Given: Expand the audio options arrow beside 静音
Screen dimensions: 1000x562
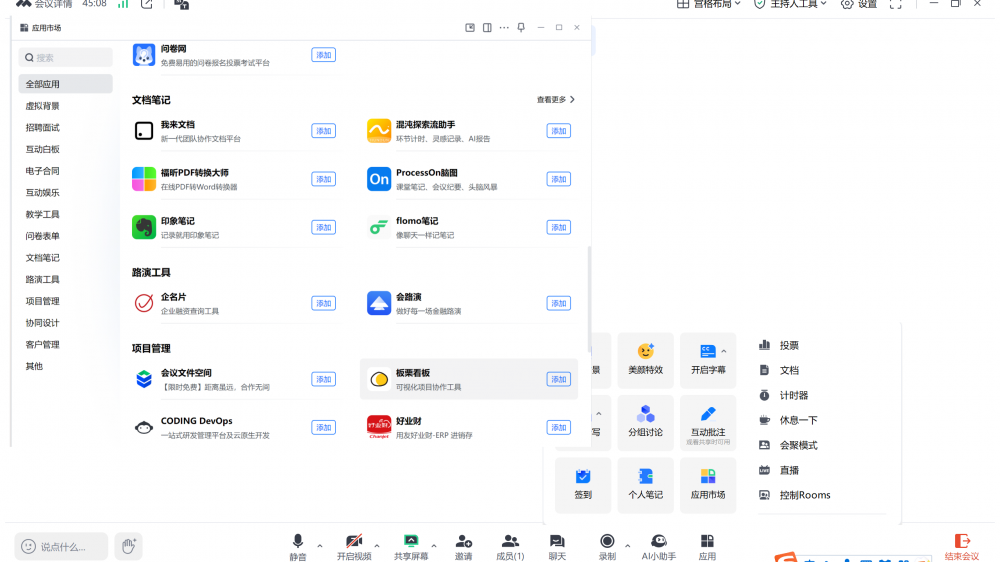Looking at the screenshot, I should [x=320, y=546].
